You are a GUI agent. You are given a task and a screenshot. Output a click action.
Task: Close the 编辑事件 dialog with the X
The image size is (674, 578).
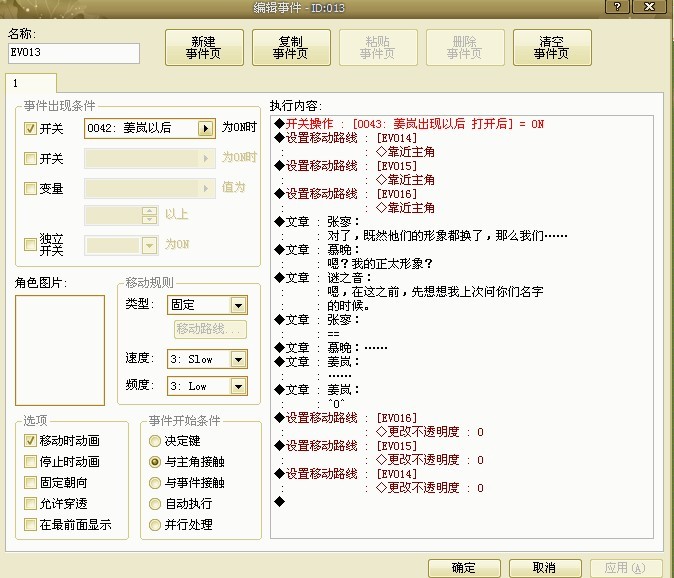click(649, 7)
